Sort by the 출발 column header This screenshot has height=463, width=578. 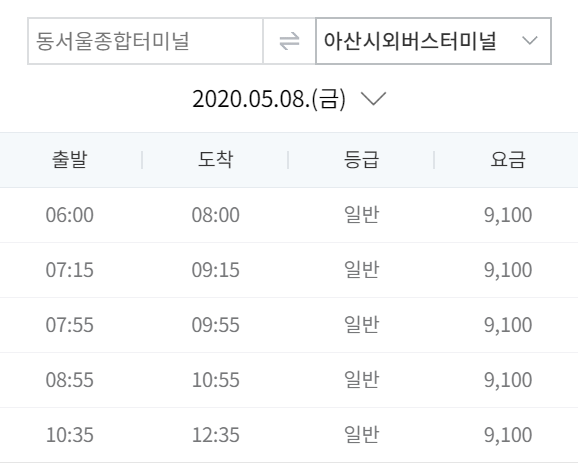coord(70,160)
